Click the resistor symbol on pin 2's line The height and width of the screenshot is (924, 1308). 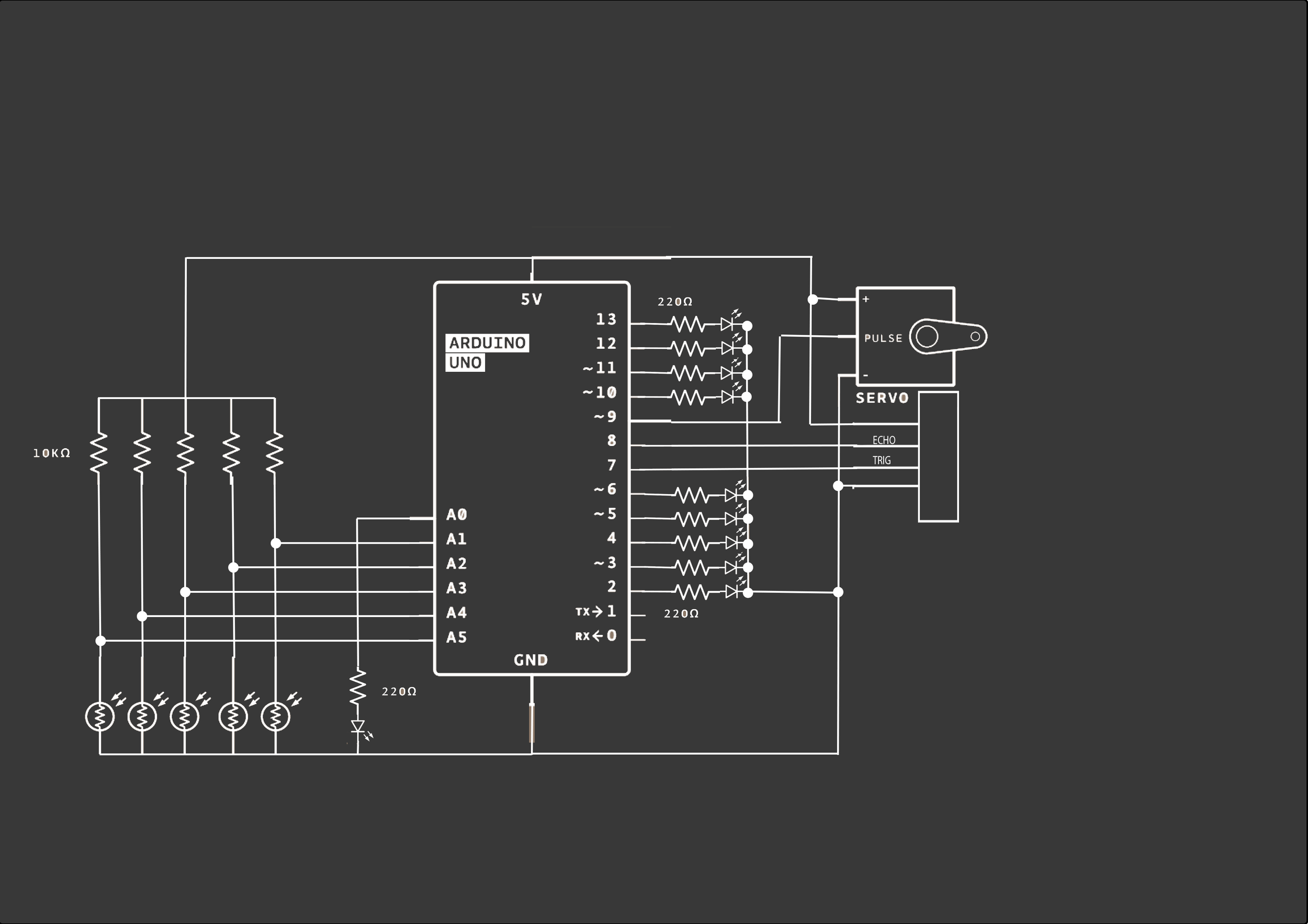click(693, 592)
